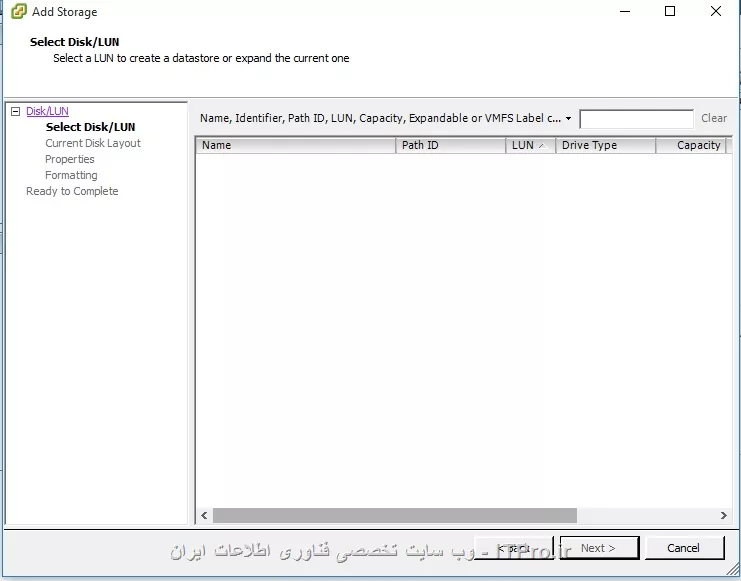Sort by the Capacity column header

(690, 146)
